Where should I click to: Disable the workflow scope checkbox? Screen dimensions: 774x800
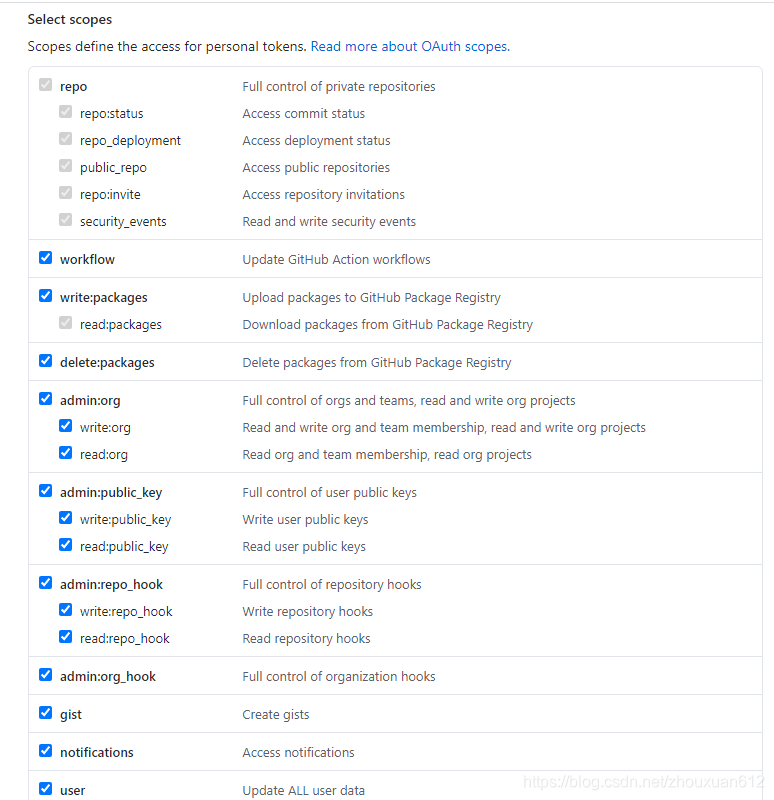[45, 256]
